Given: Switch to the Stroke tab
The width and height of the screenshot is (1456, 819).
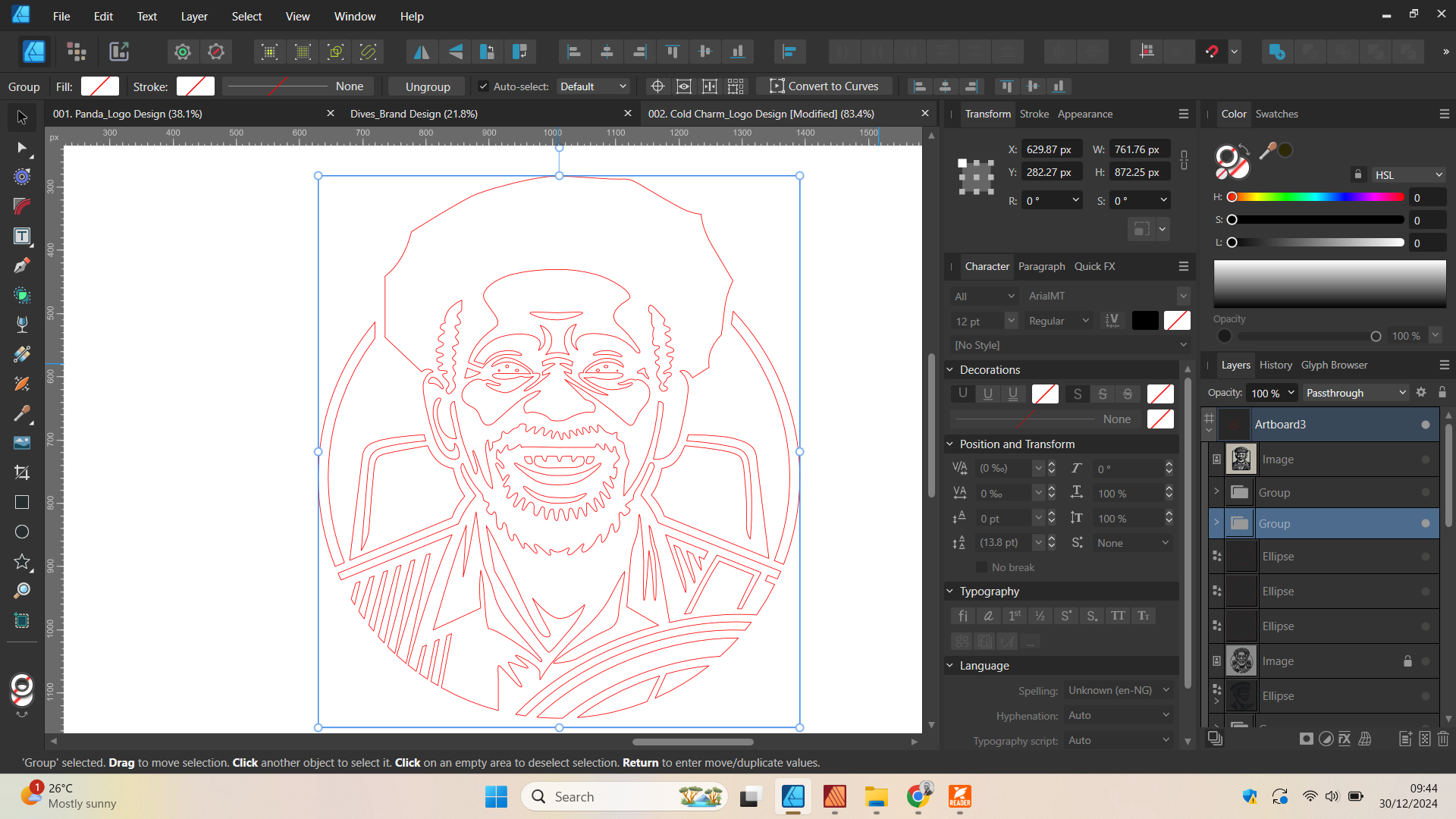Looking at the screenshot, I should point(1034,114).
